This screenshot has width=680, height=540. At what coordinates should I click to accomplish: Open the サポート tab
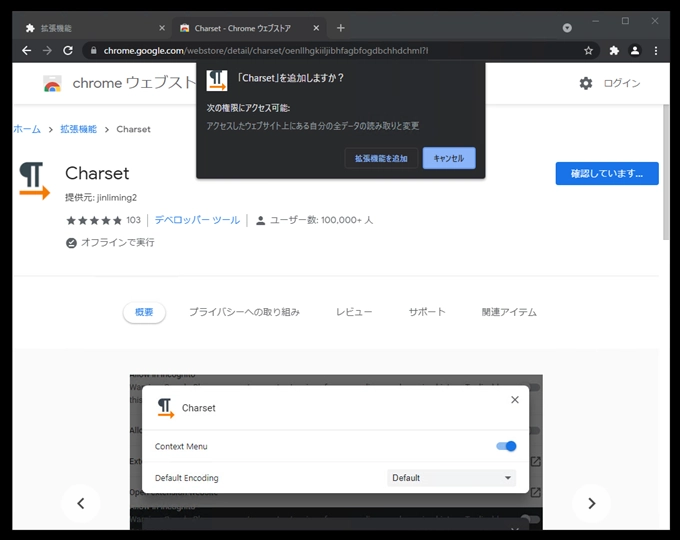427,312
